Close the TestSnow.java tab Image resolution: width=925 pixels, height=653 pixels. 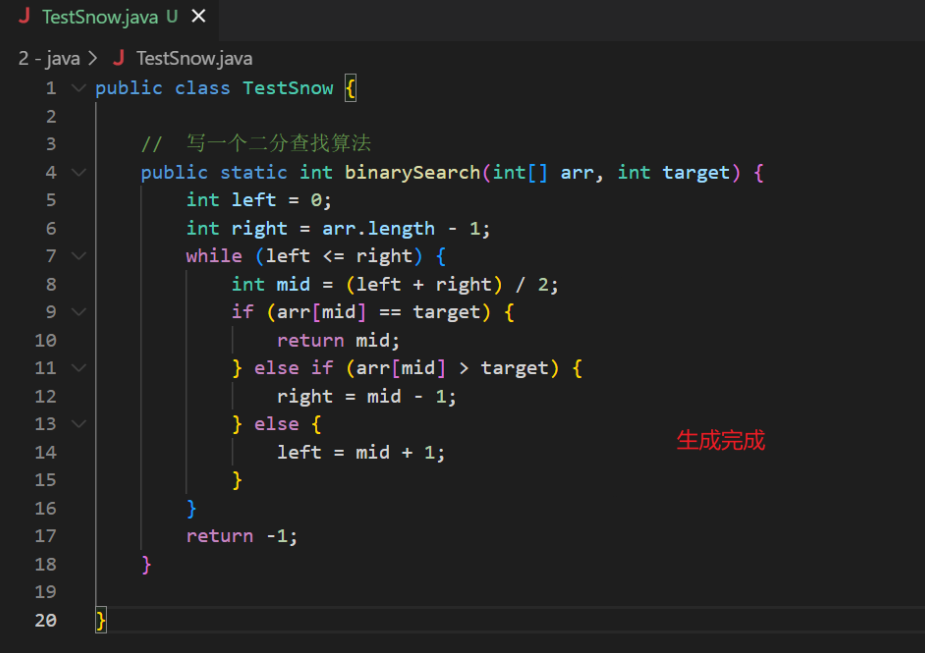199,17
